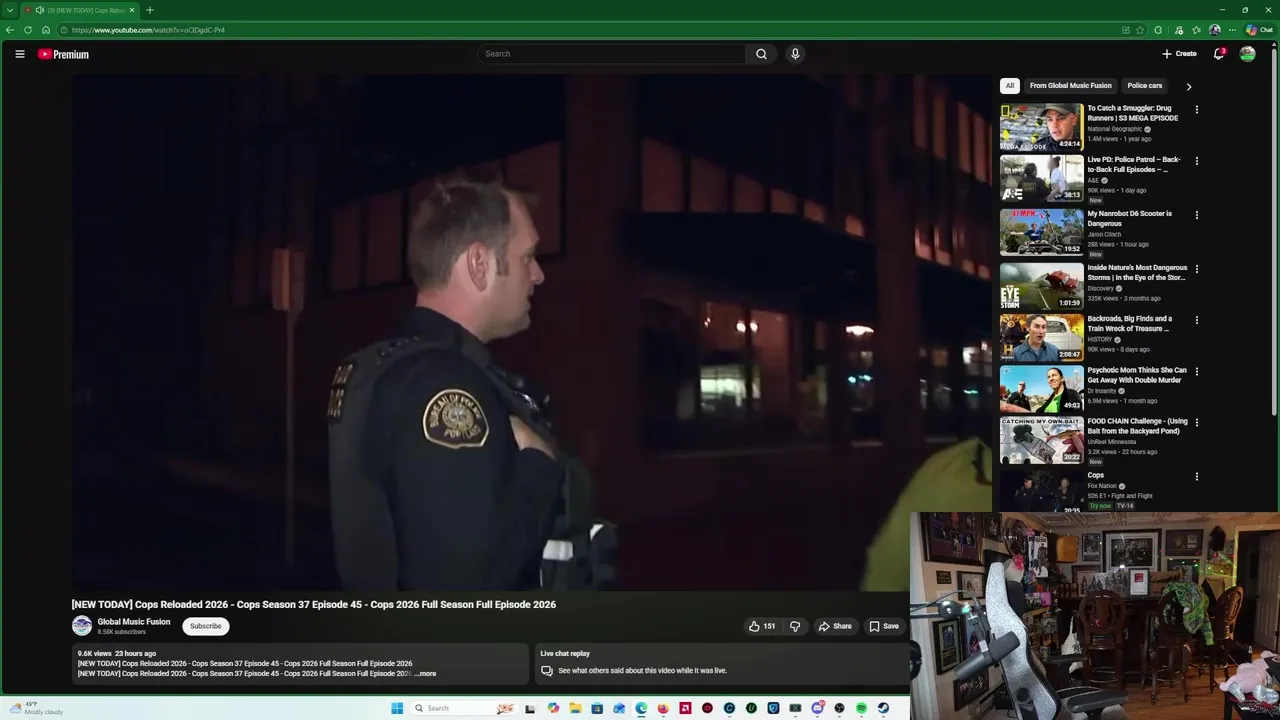
Task: Select the Police cars chip
Action: pos(1144,86)
